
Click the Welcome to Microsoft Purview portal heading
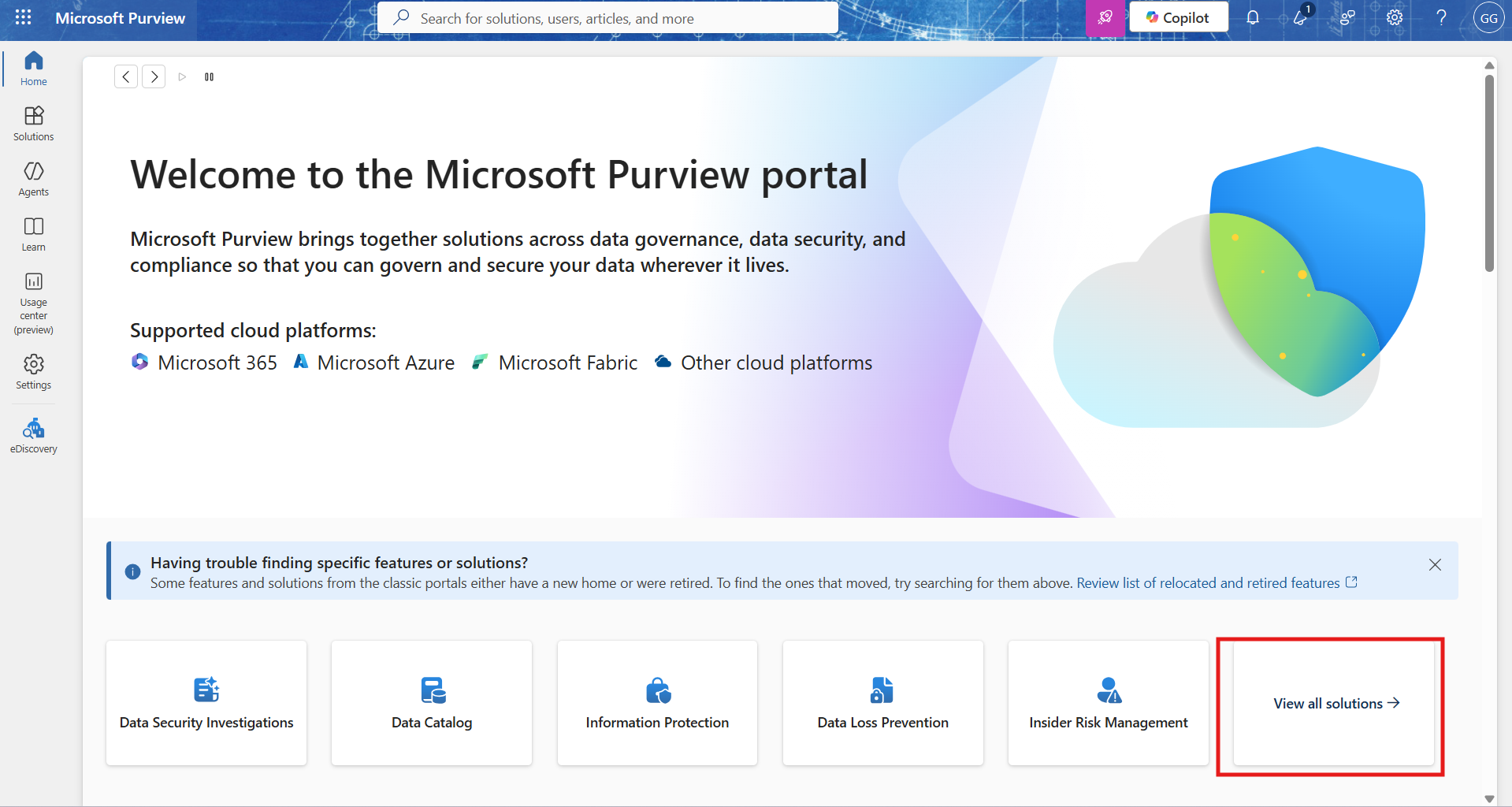coord(499,175)
